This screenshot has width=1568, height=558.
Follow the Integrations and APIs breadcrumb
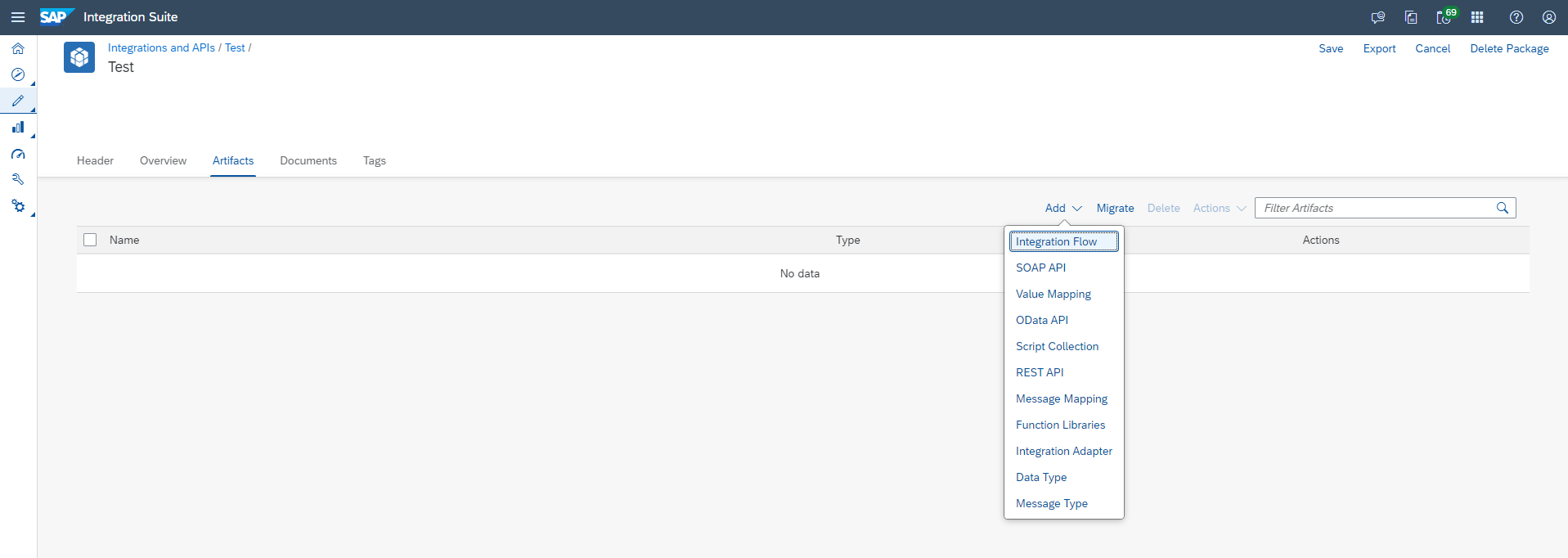(x=161, y=47)
